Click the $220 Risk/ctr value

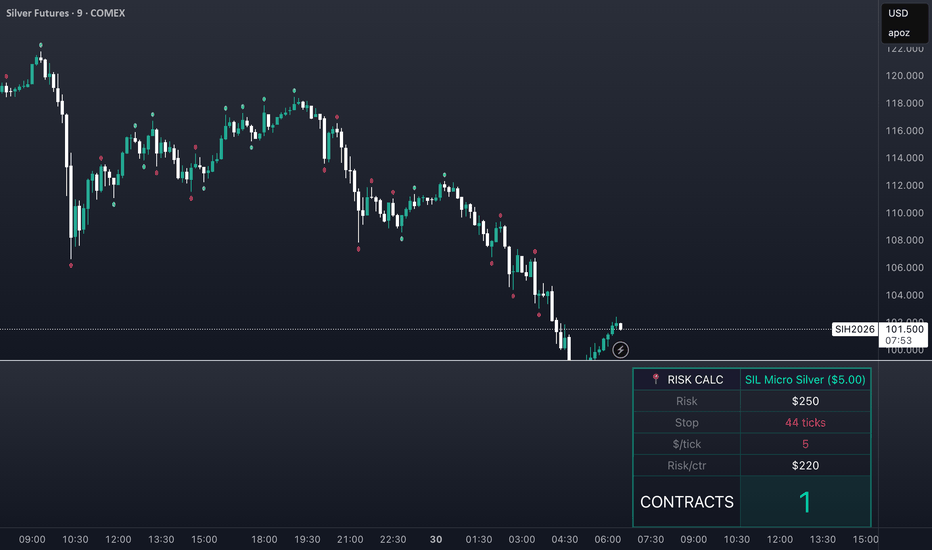tap(805, 465)
